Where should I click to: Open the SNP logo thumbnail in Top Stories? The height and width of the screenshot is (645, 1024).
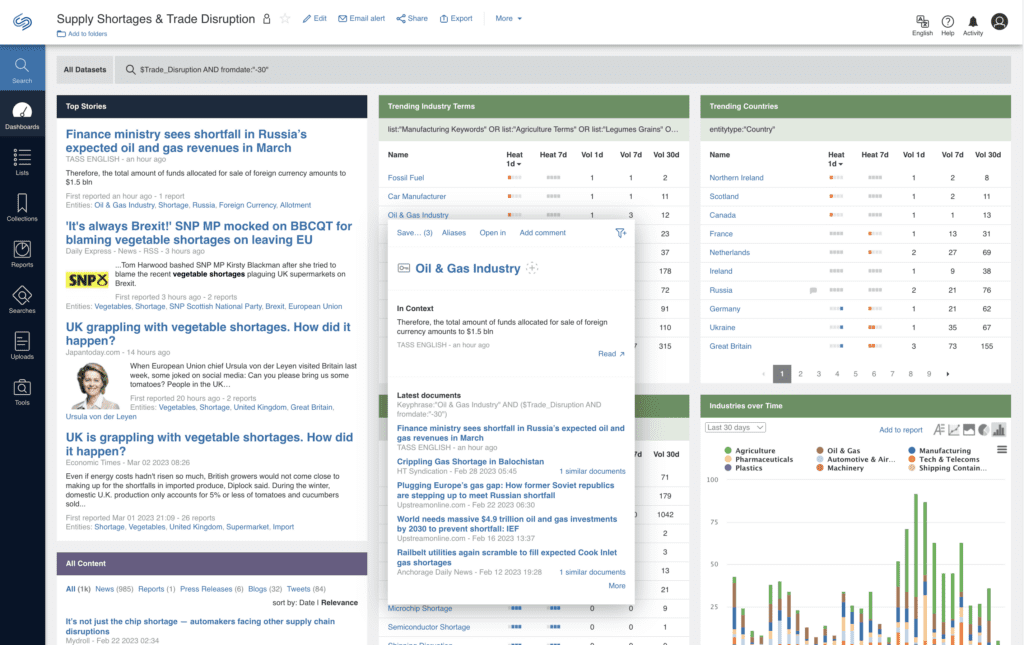point(88,280)
